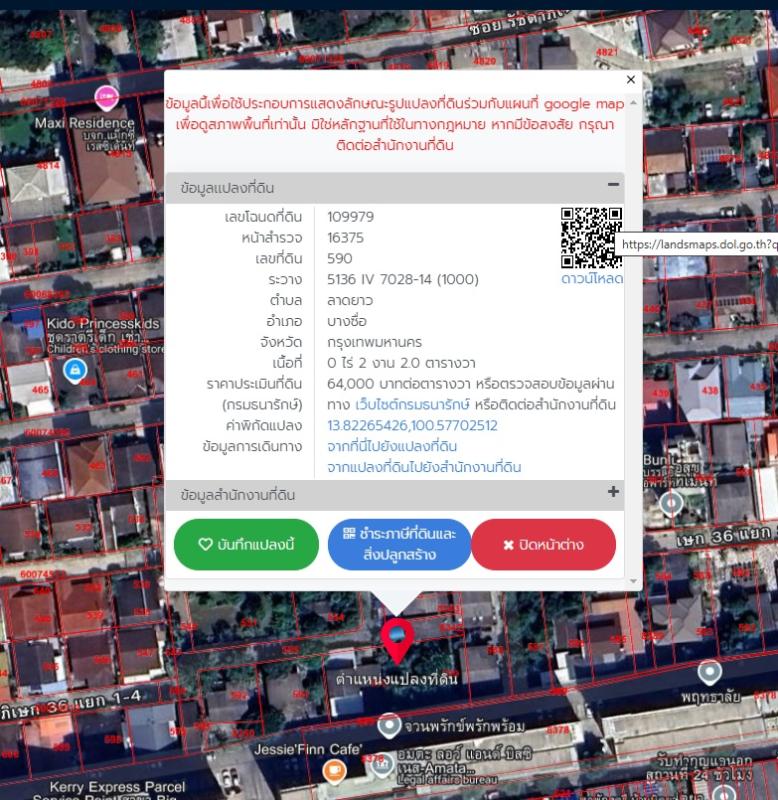The image size is (778, 800).
Task: Click the blue Kido Princesskids store marker
Action: 72,371
